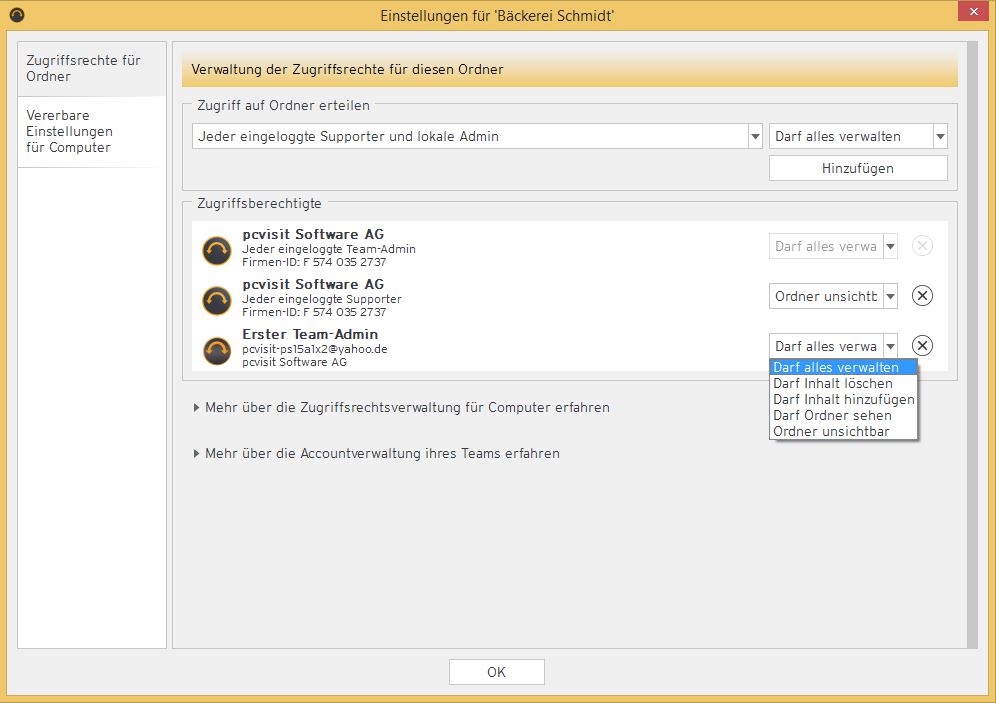
Task: Click the Hinzufügen button
Action: (857, 169)
